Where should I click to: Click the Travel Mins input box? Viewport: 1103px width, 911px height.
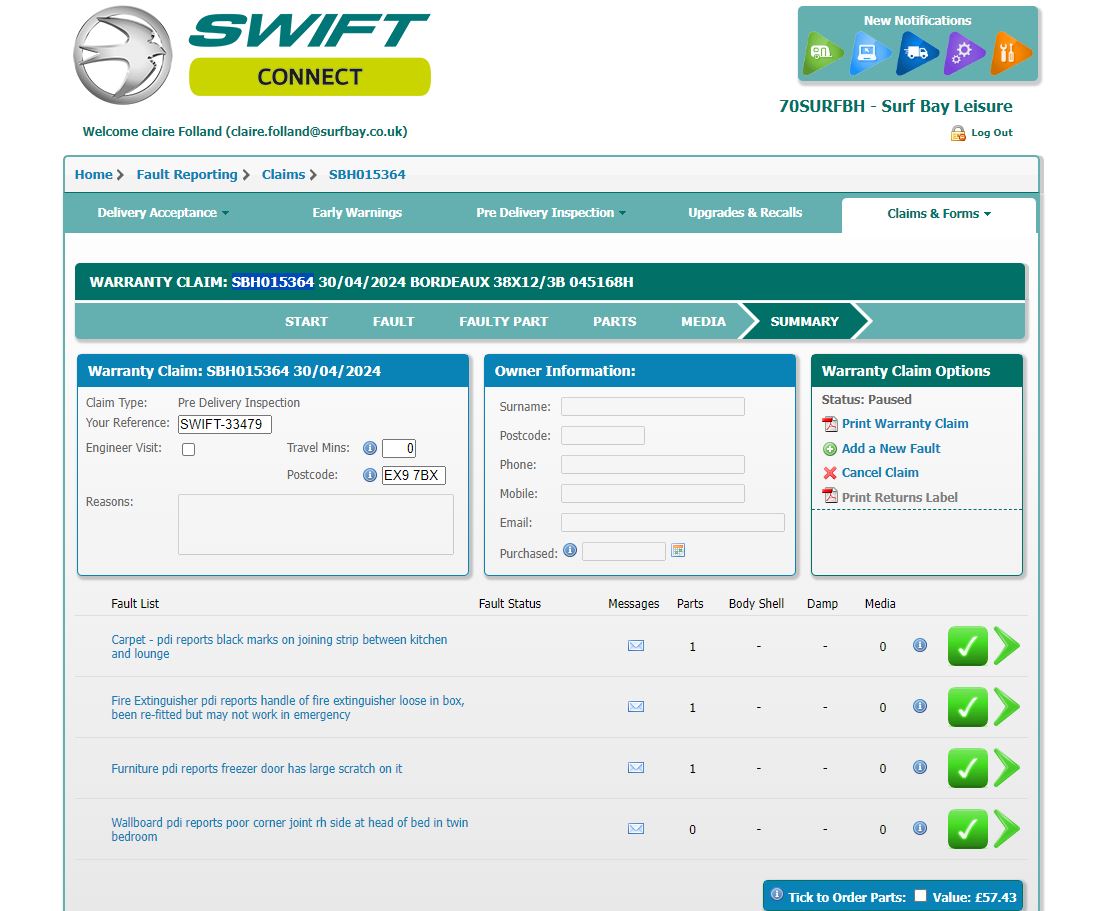click(399, 448)
